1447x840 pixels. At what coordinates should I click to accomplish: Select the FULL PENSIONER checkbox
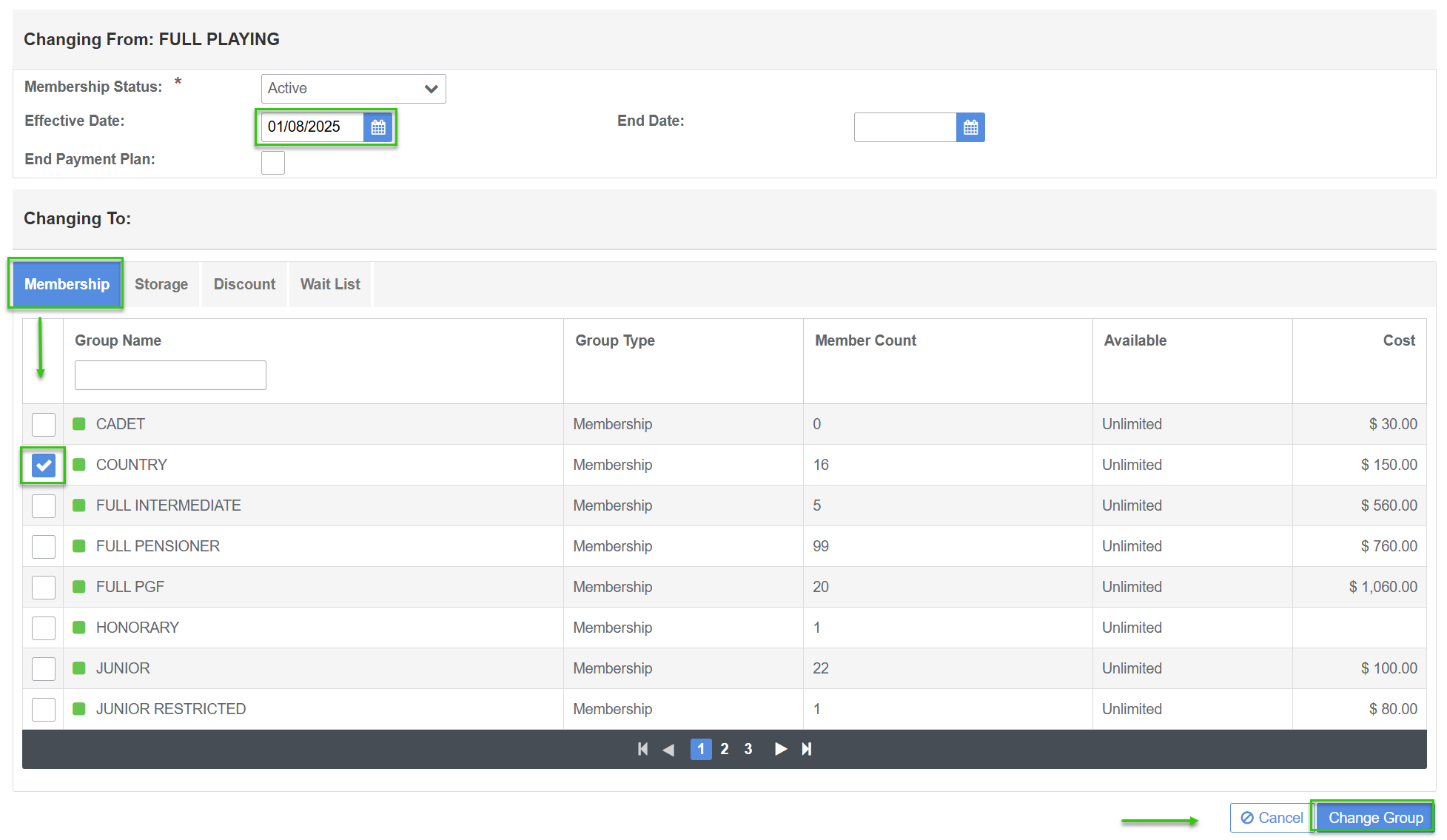(x=44, y=547)
